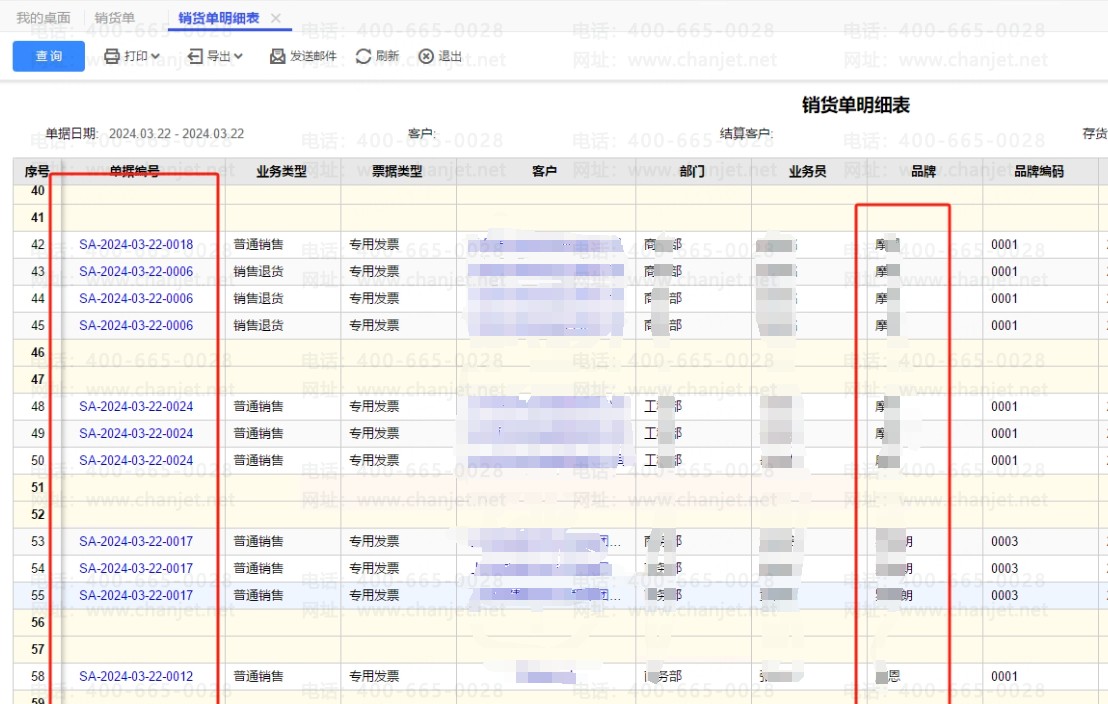Open SA-2024-03-22-0017 link in row 53
The width and height of the screenshot is (1108, 704).
136,541
